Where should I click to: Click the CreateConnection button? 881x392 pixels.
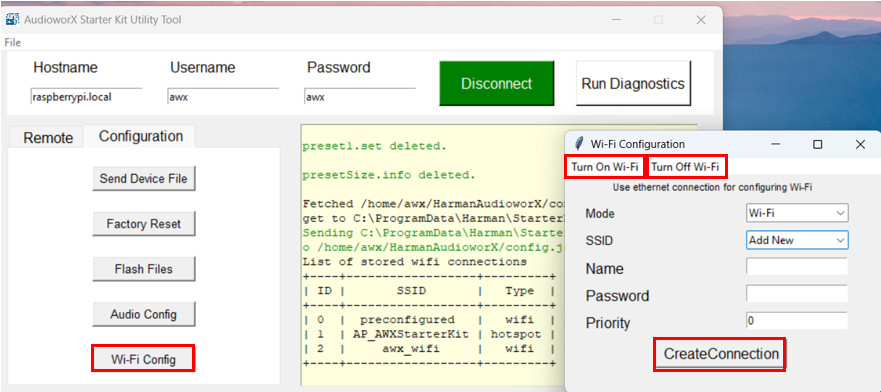[x=721, y=354]
